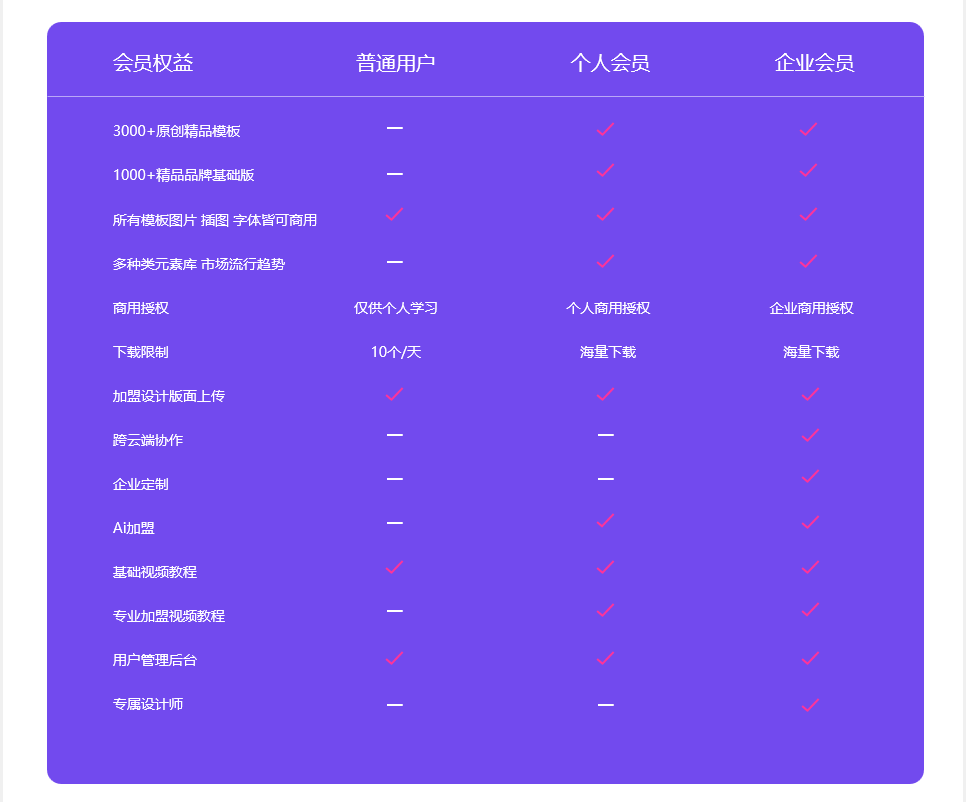Viewport: 966px width, 802px height.
Task: Select the 普通用户 checkmark for 基础视频教程
Action: tap(395, 571)
